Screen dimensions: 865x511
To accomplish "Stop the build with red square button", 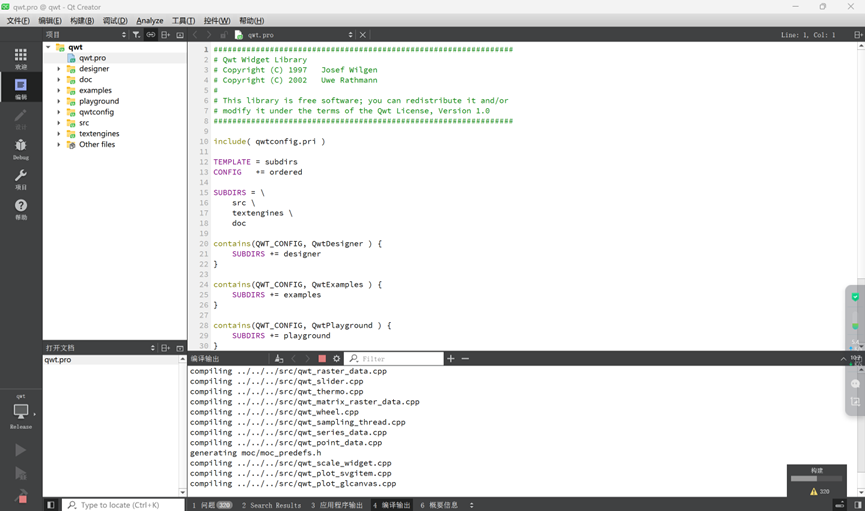I will tap(322, 359).
